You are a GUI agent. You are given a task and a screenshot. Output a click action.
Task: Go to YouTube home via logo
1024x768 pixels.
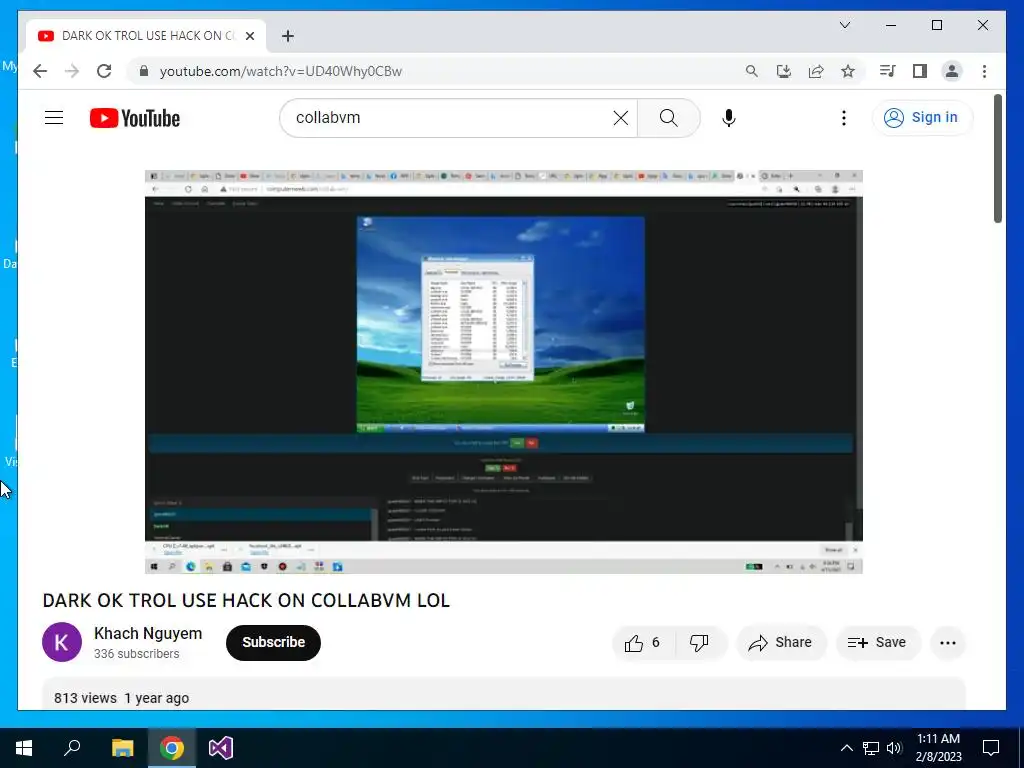(135, 118)
